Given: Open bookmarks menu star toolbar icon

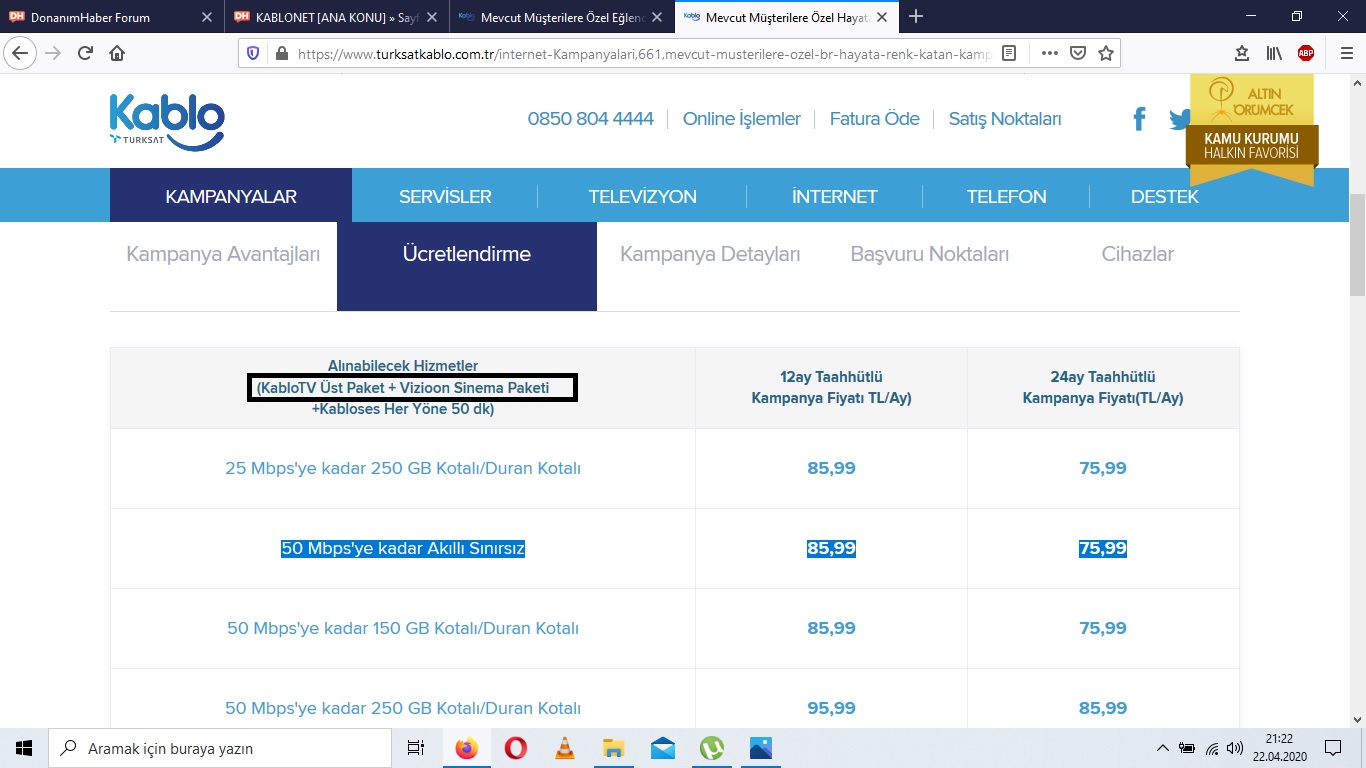Looking at the screenshot, I should coord(1242,53).
